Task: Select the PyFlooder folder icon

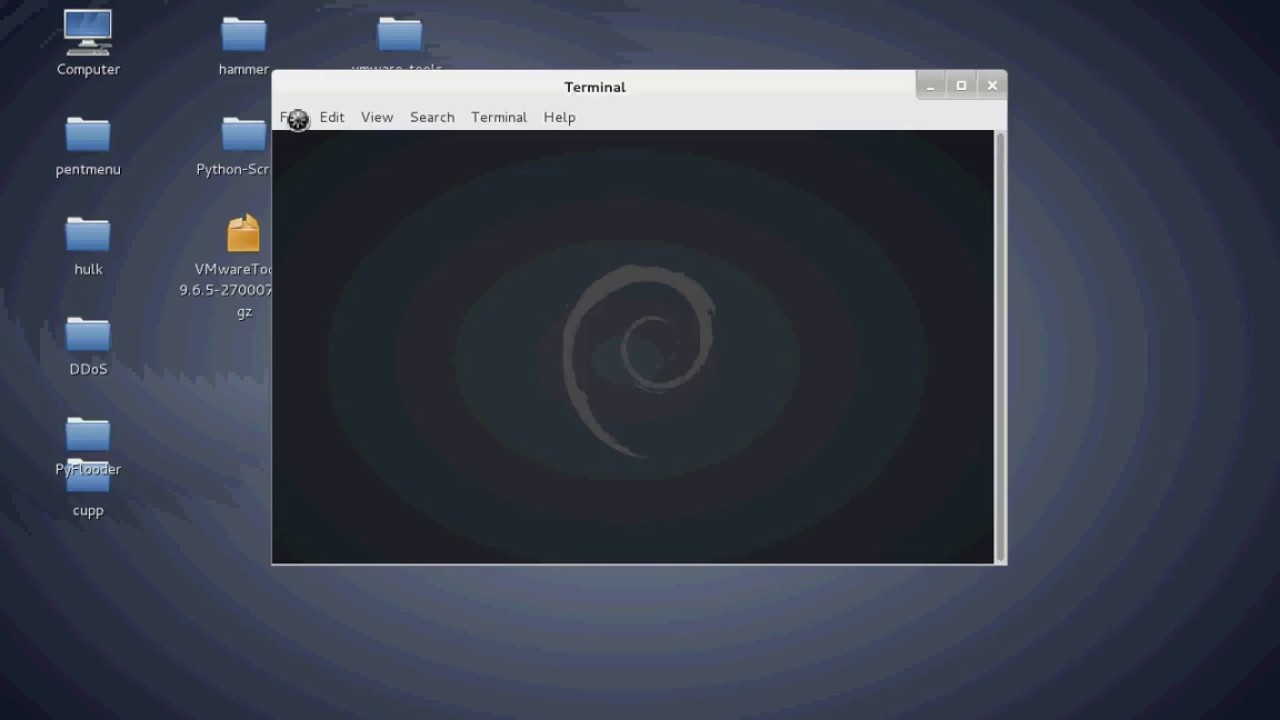Action: pyautogui.click(x=88, y=435)
